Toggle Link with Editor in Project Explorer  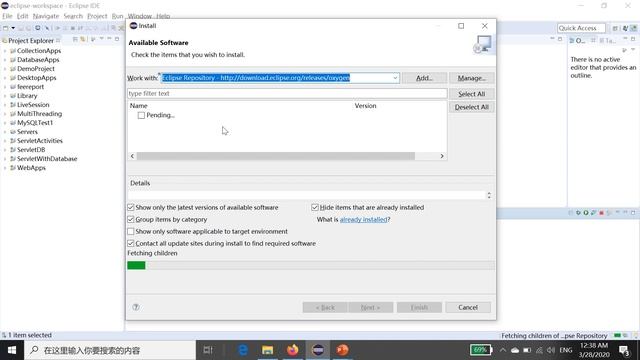pos(83,39)
